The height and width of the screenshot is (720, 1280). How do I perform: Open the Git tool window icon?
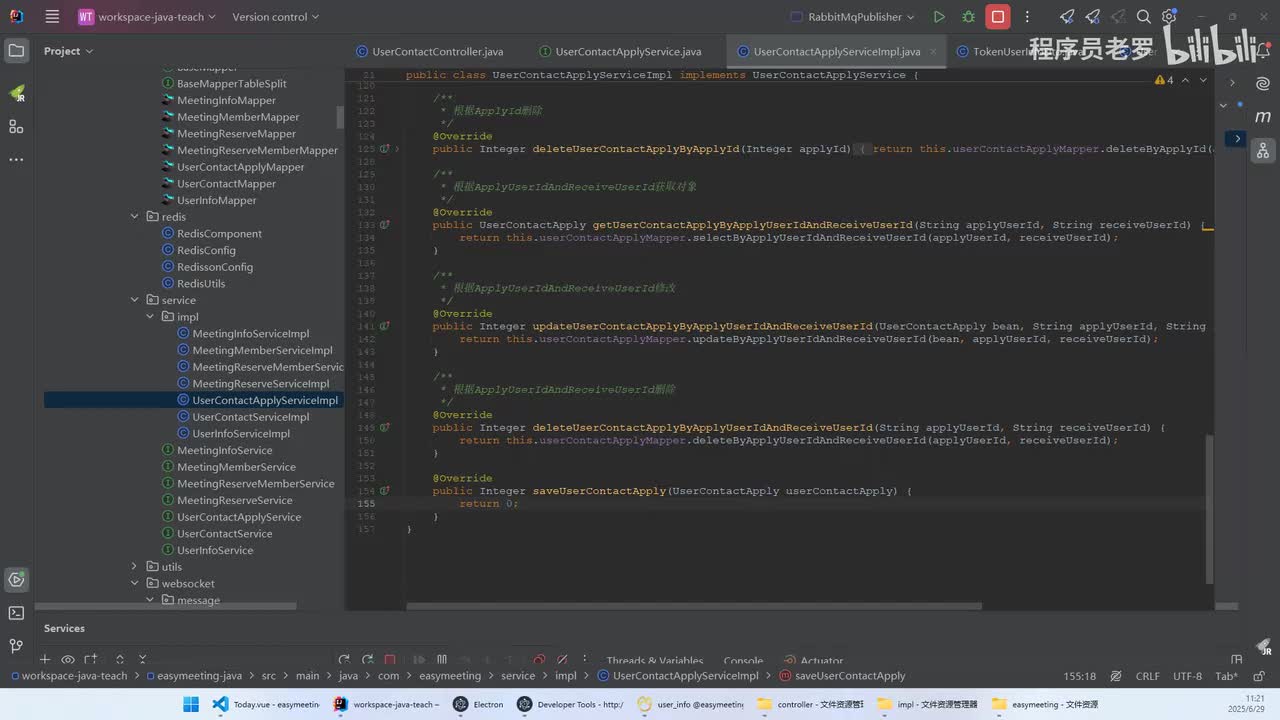[x=16, y=646]
